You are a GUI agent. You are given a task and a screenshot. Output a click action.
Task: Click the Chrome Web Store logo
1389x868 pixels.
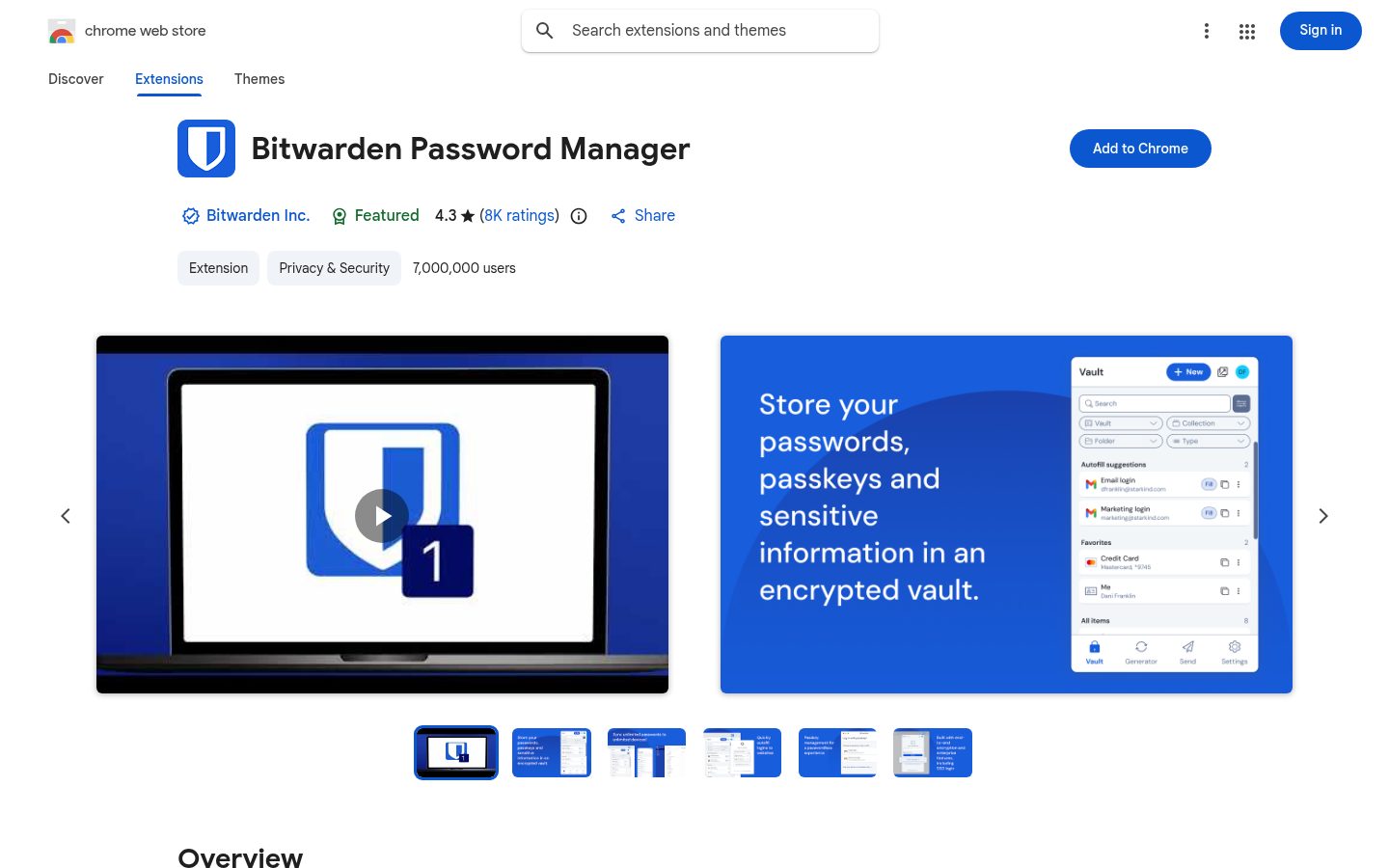tap(62, 31)
